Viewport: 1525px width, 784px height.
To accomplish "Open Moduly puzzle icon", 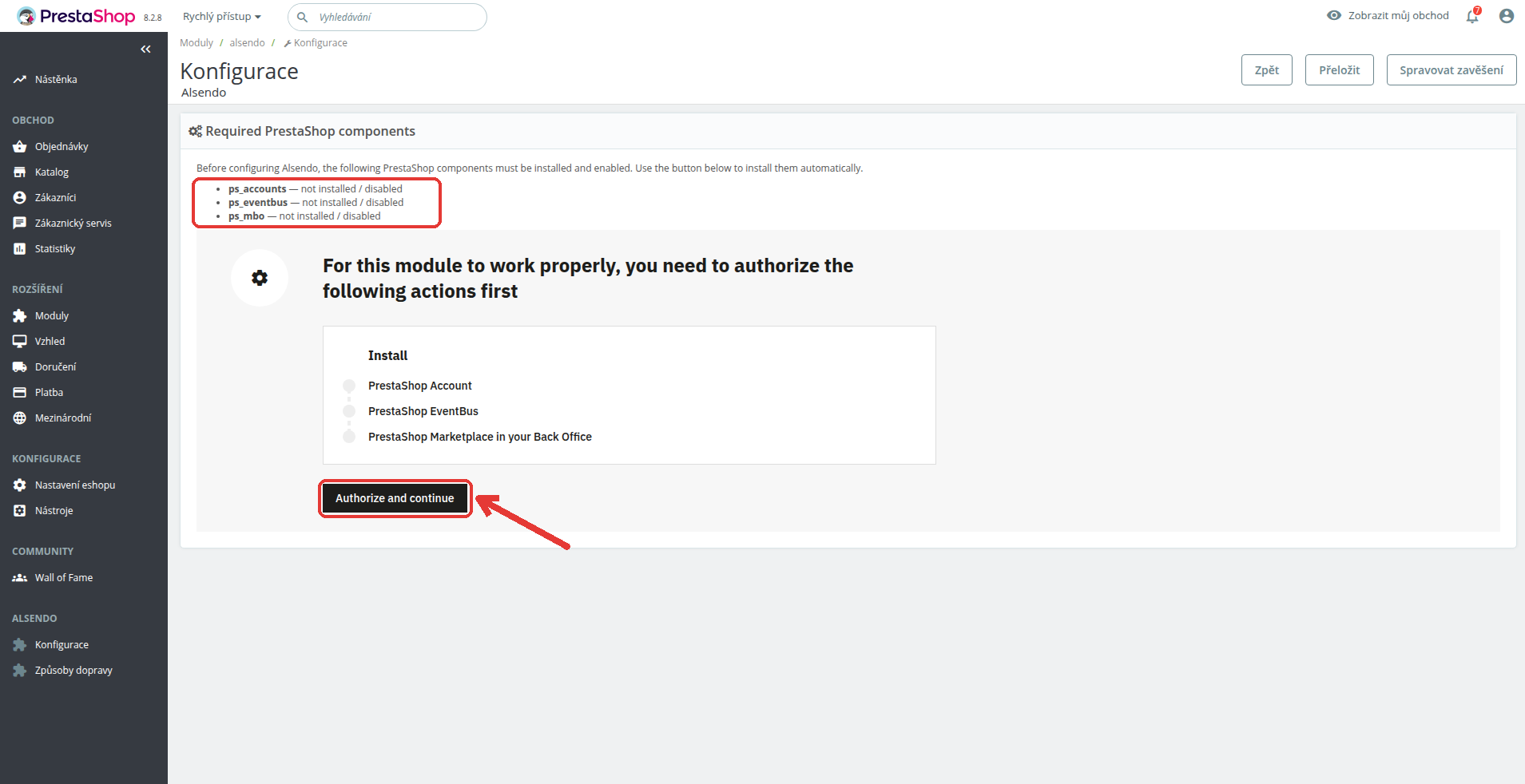I will [x=20, y=316].
